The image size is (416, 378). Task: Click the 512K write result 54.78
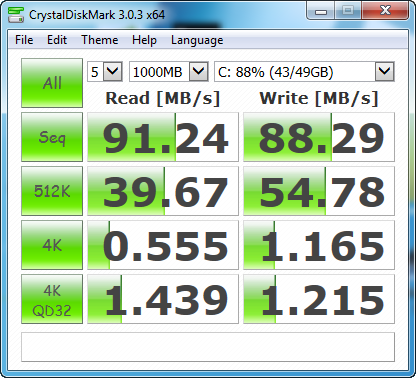pyautogui.click(x=319, y=191)
